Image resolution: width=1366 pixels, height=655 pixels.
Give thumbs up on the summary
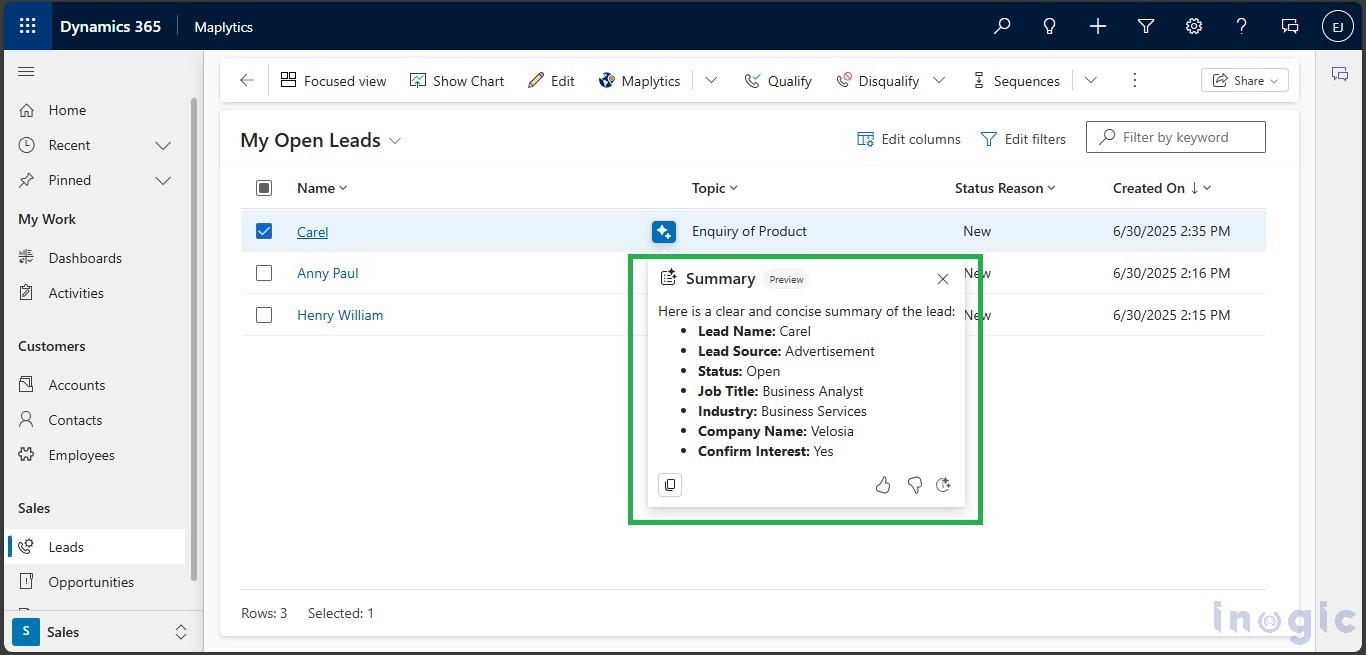point(883,485)
